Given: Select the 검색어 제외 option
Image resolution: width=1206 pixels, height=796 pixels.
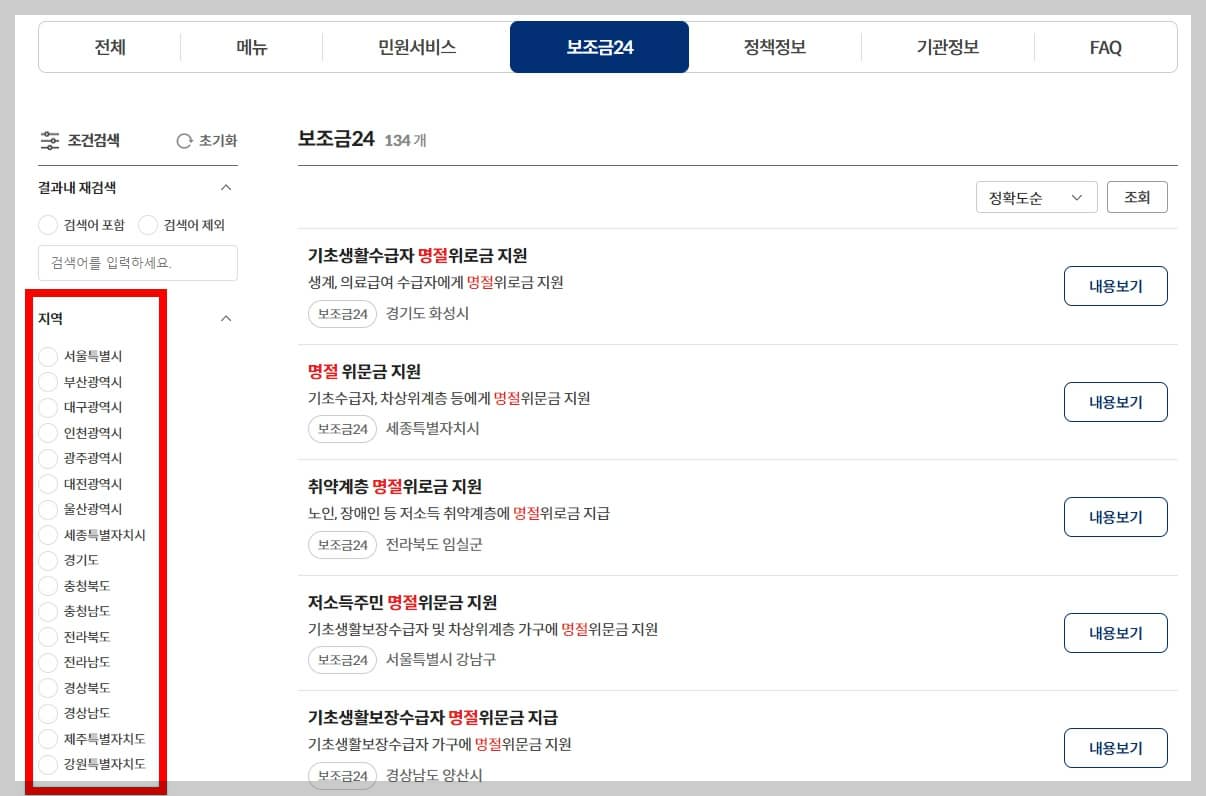Looking at the screenshot, I should pos(146,225).
